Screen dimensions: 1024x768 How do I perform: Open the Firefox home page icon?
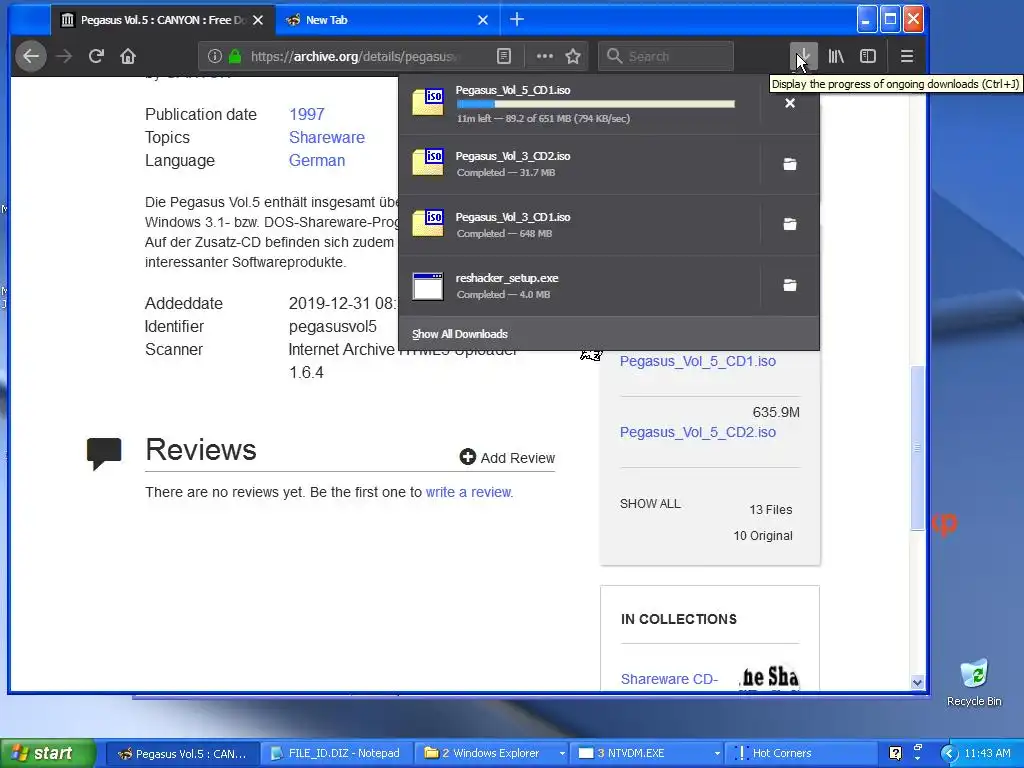pos(128,56)
